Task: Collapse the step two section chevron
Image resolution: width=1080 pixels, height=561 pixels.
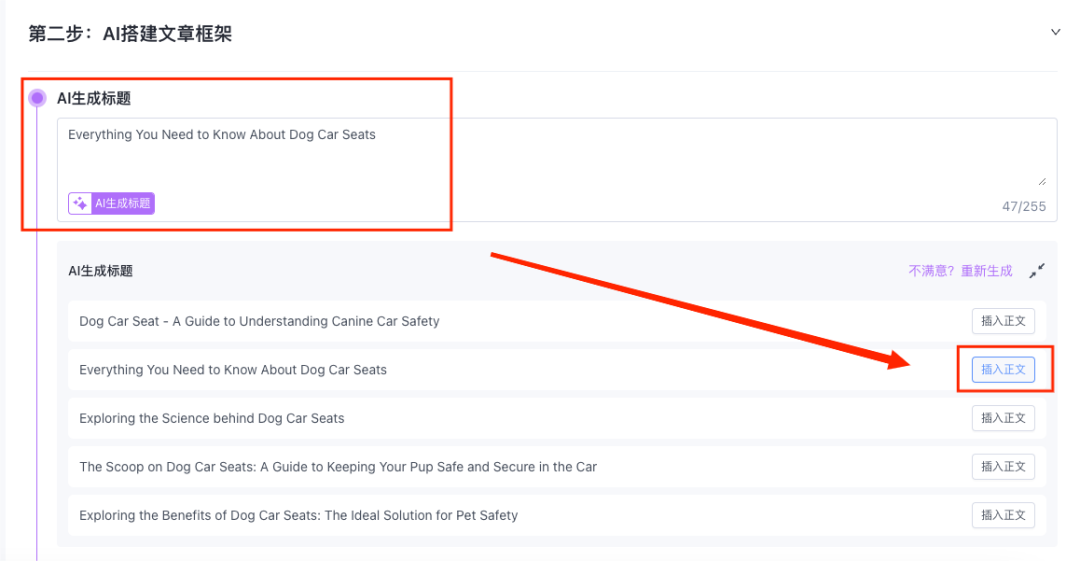Action: pyautogui.click(x=1055, y=32)
